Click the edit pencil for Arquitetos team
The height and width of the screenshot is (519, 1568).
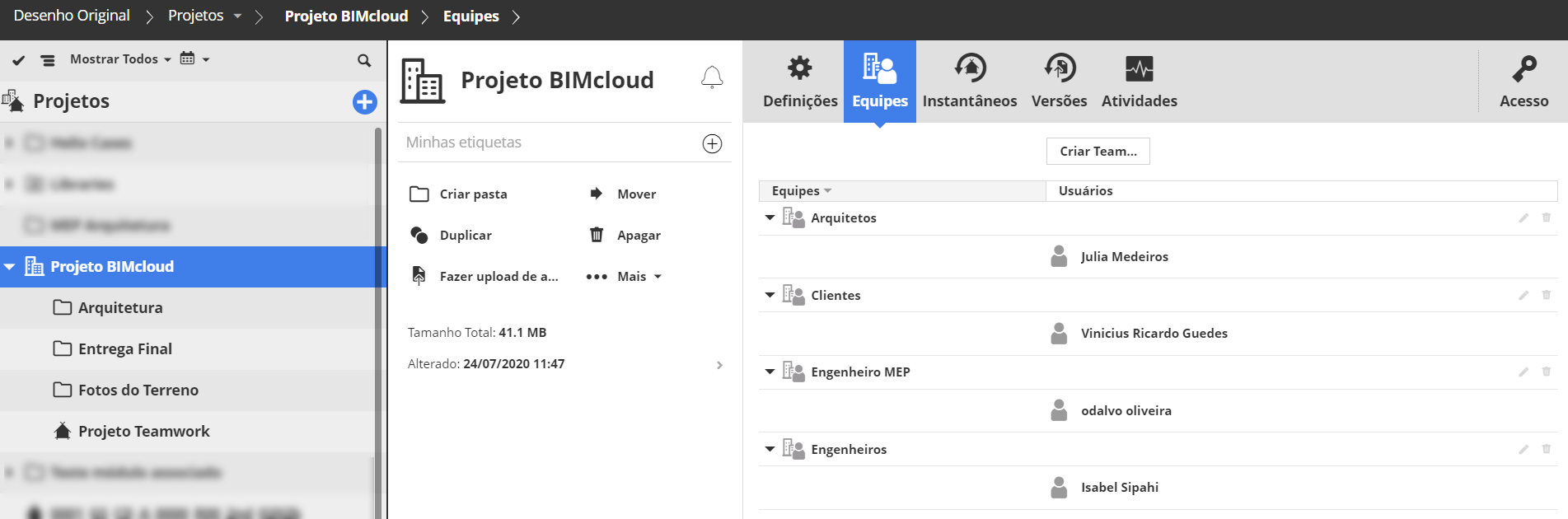coord(1524,218)
